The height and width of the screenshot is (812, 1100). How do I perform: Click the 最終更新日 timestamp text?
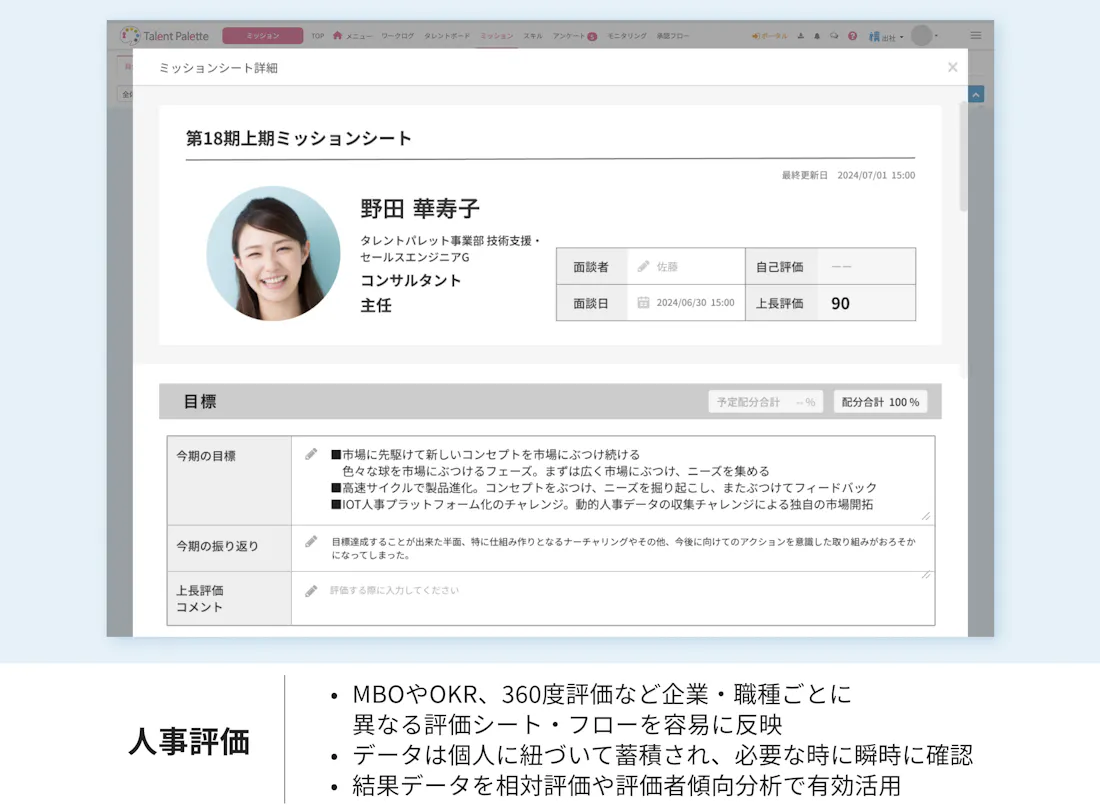[848, 175]
